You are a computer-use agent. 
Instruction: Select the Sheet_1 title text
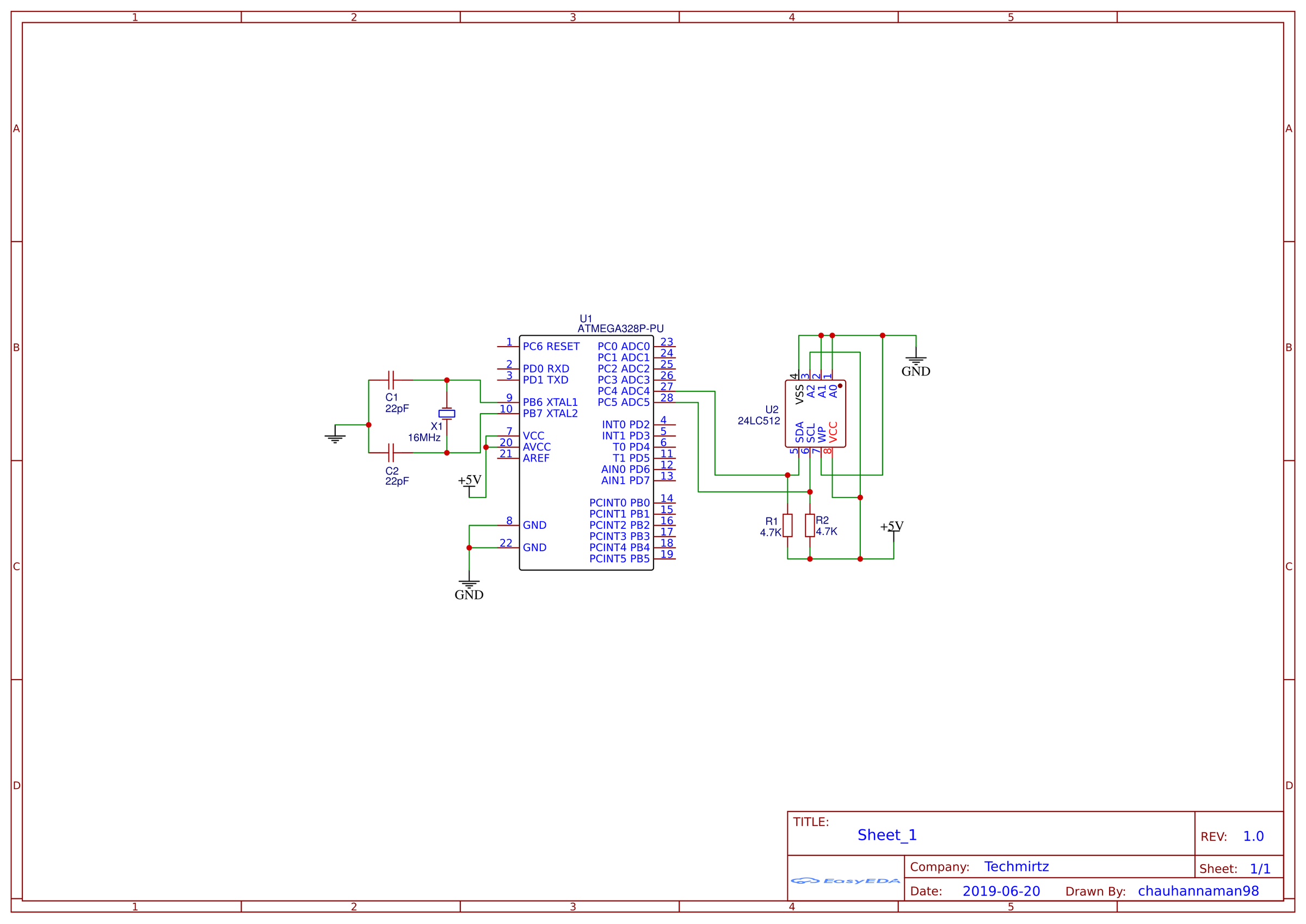[888, 835]
